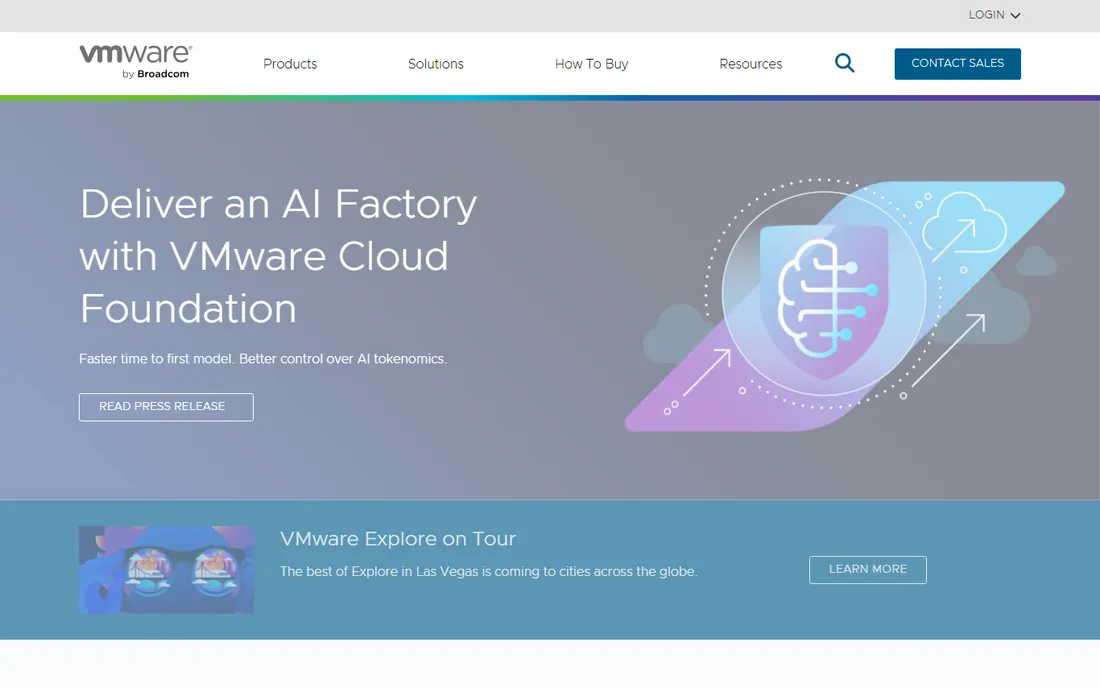Click the 'Deliver an AI Factory' headline

[x=278, y=256]
